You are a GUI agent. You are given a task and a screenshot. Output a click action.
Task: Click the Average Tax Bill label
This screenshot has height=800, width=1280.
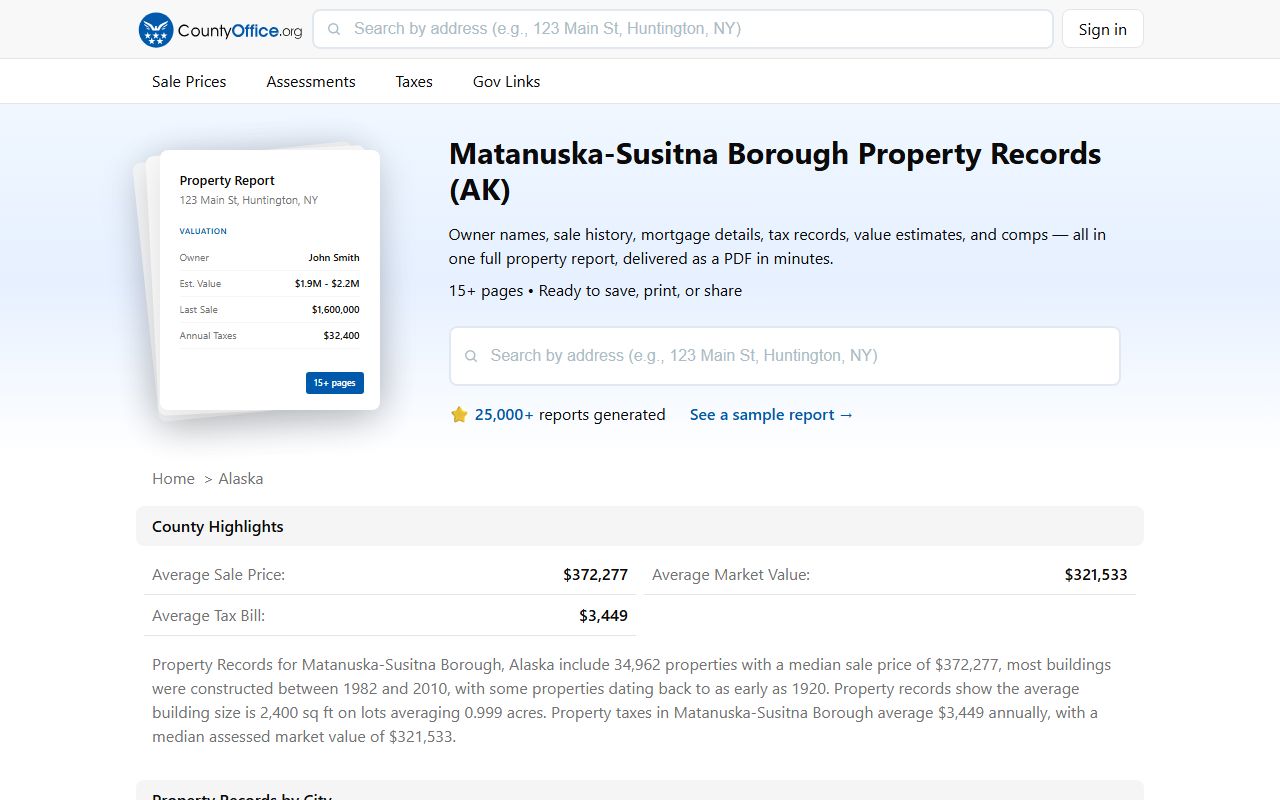(208, 615)
